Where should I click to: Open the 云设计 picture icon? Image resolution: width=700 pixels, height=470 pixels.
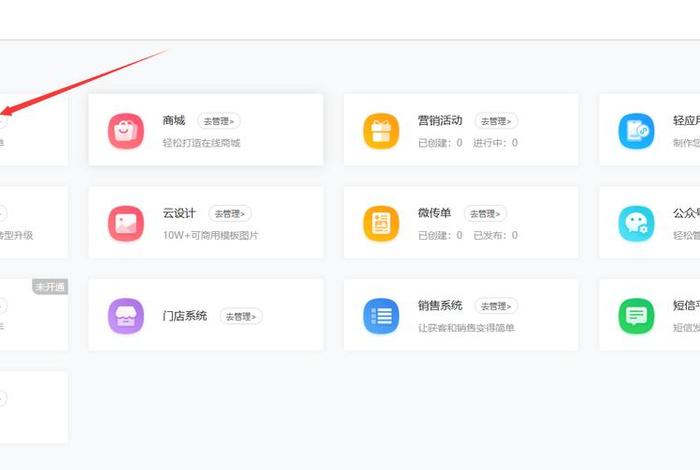[x=126, y=223]
